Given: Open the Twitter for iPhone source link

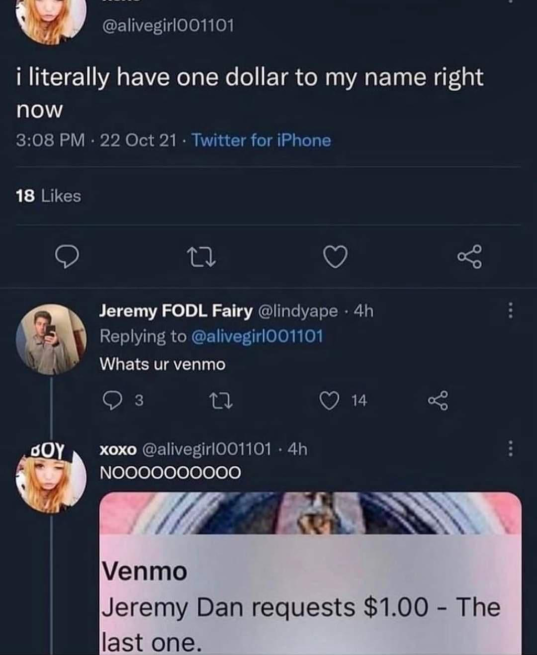Looking at the screenshot, I should pos(261,140).
